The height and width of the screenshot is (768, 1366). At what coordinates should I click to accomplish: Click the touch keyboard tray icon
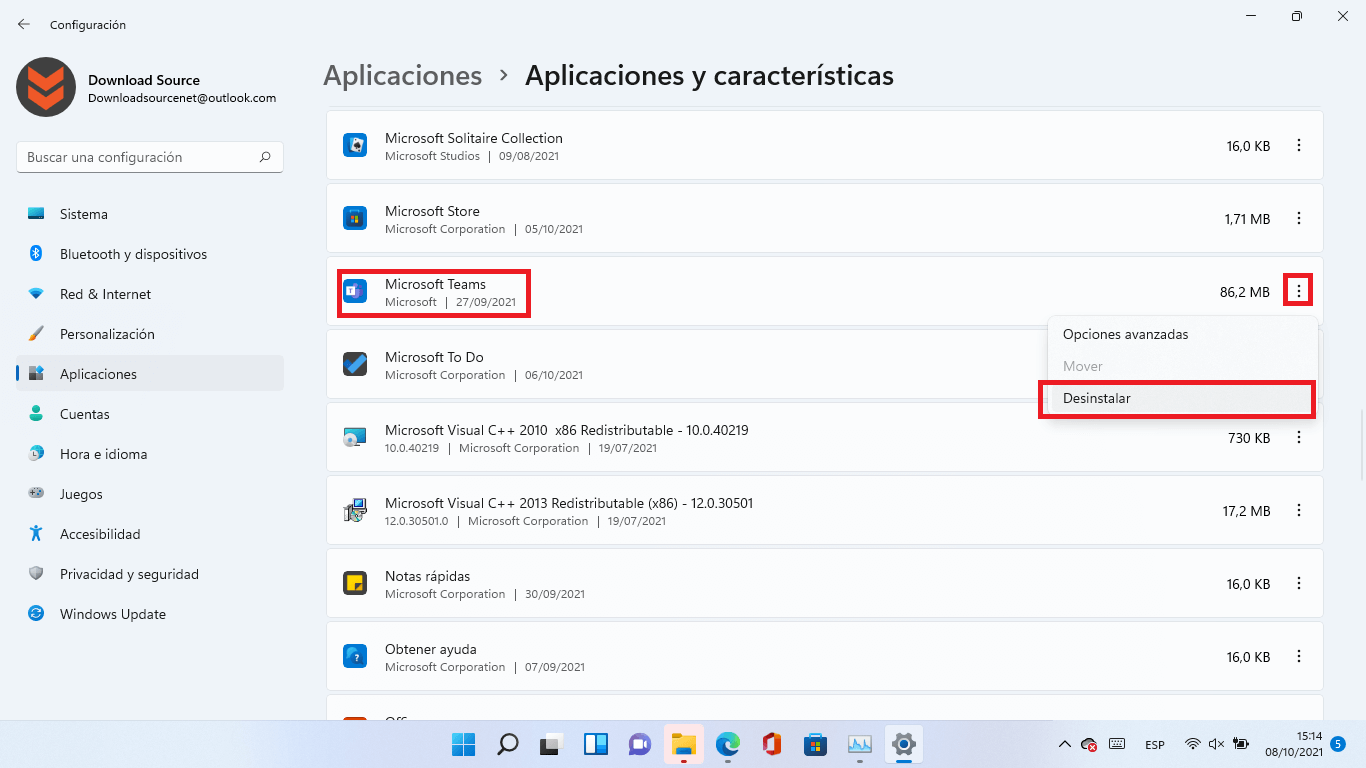click(x=1117, y=744)
